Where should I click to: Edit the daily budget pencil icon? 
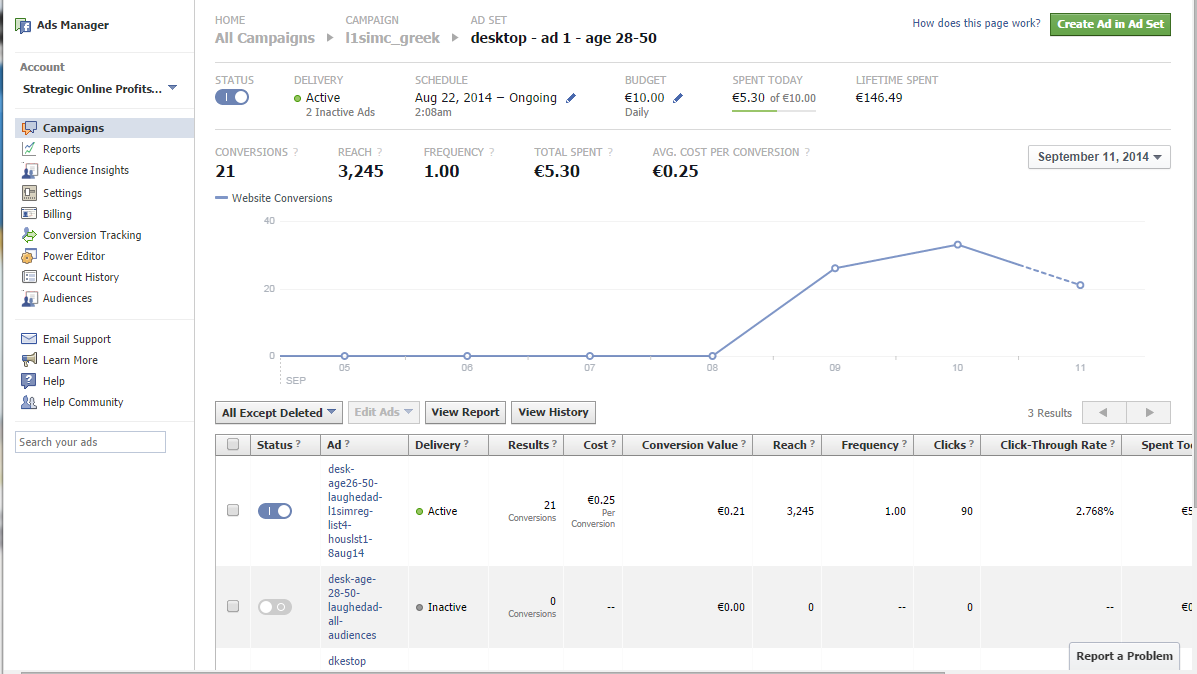pos(678,98)
